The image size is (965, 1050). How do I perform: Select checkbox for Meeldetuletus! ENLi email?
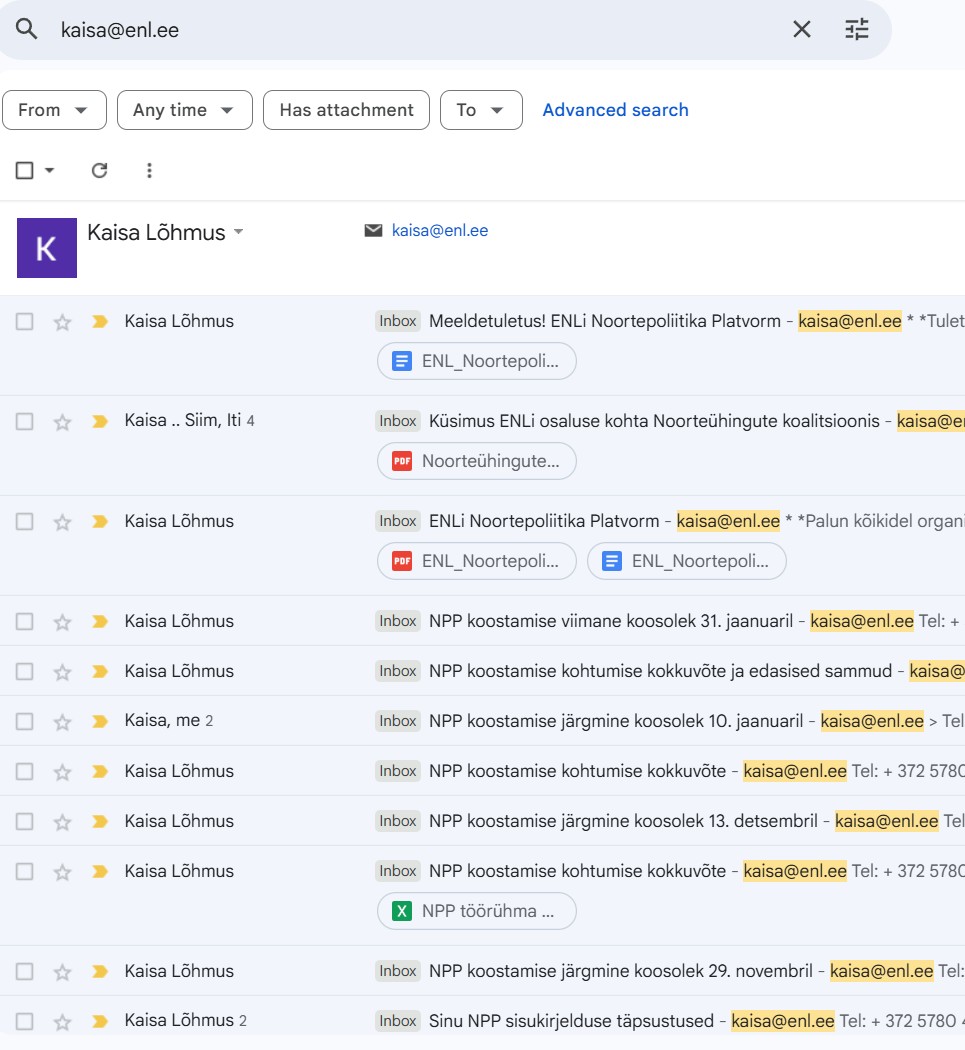pyautogui.click(x=25, y=322)
